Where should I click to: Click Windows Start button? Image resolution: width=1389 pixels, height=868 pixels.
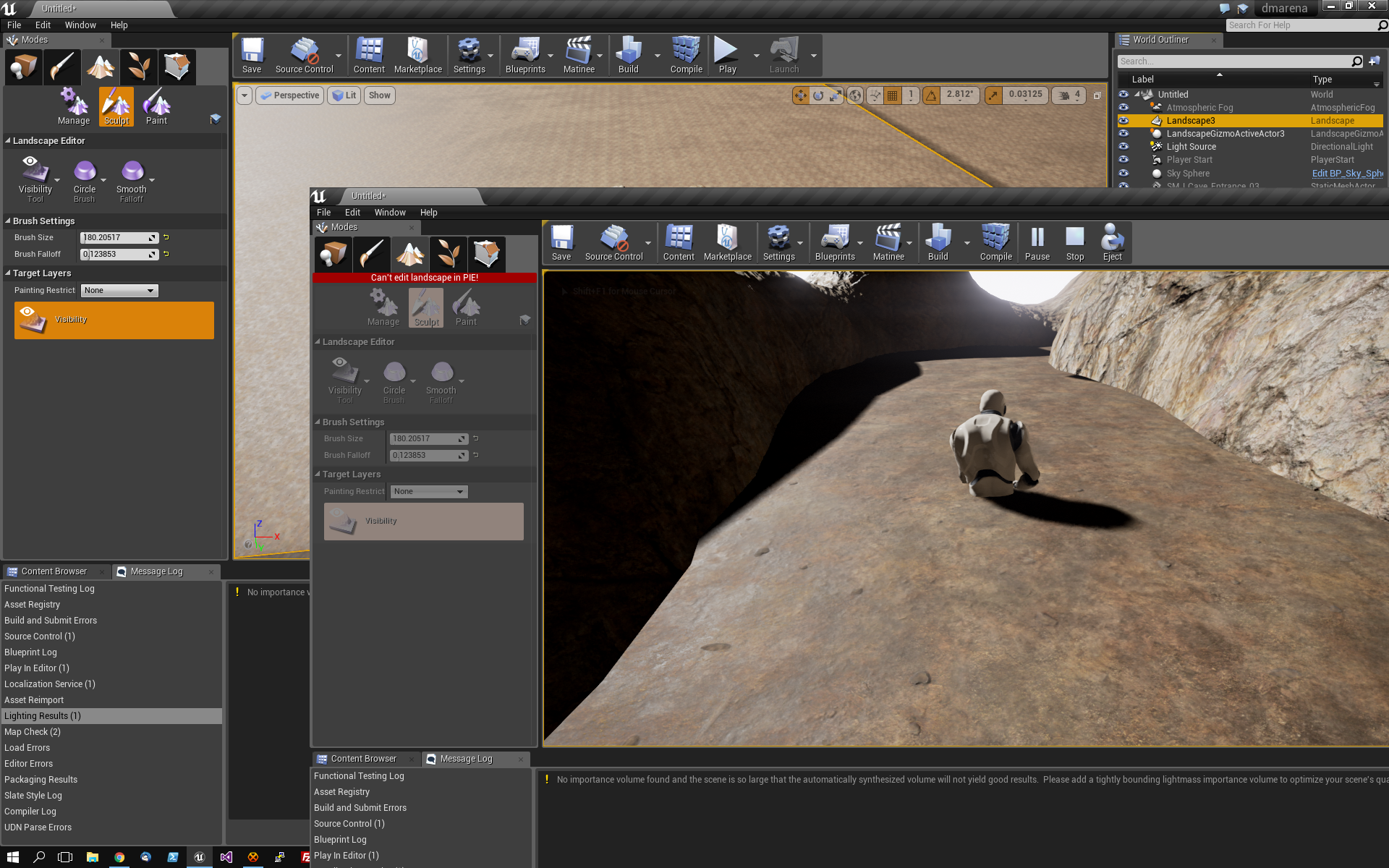13,856
